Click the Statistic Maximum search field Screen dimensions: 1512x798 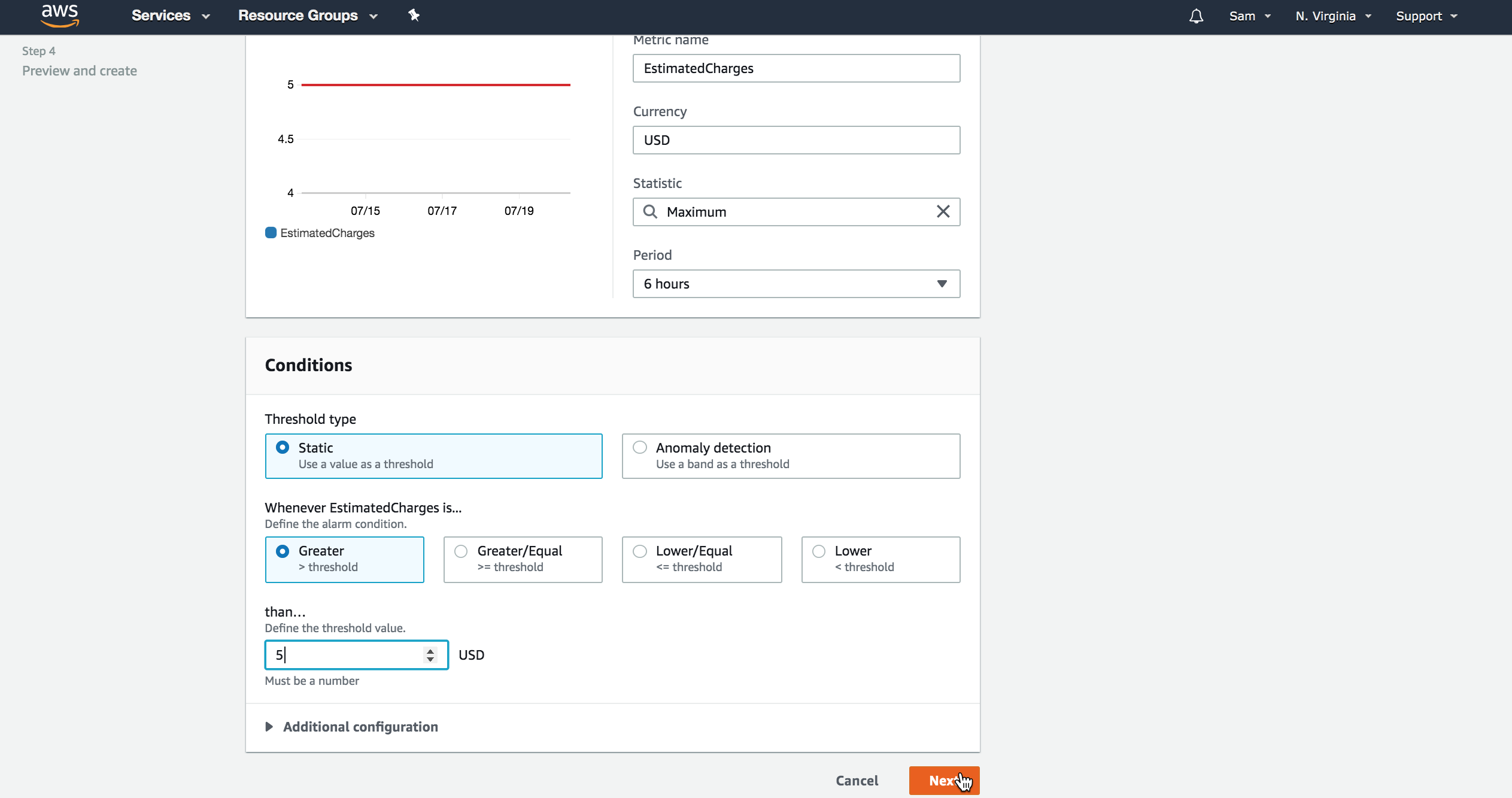point(796,212)
